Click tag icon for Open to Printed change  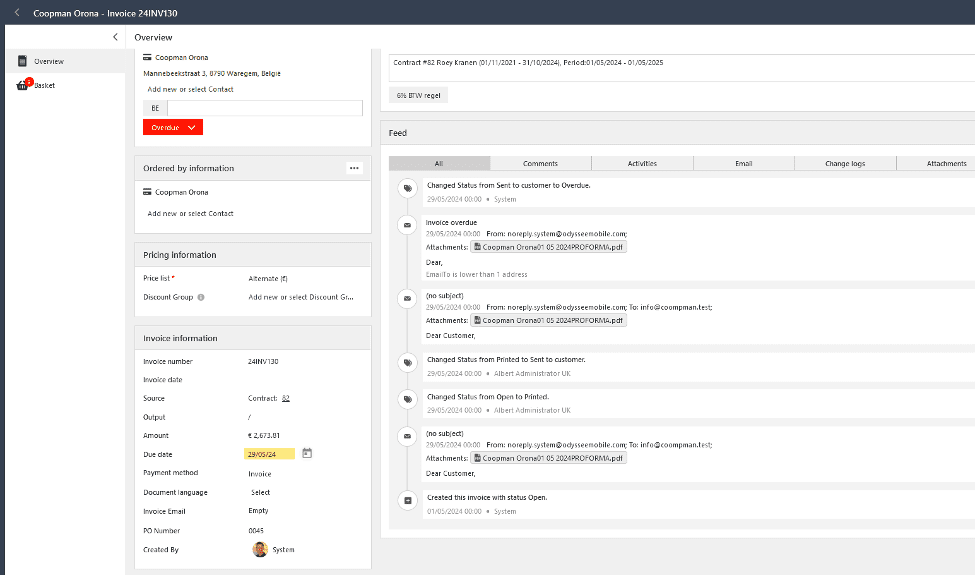coord(407,399)
